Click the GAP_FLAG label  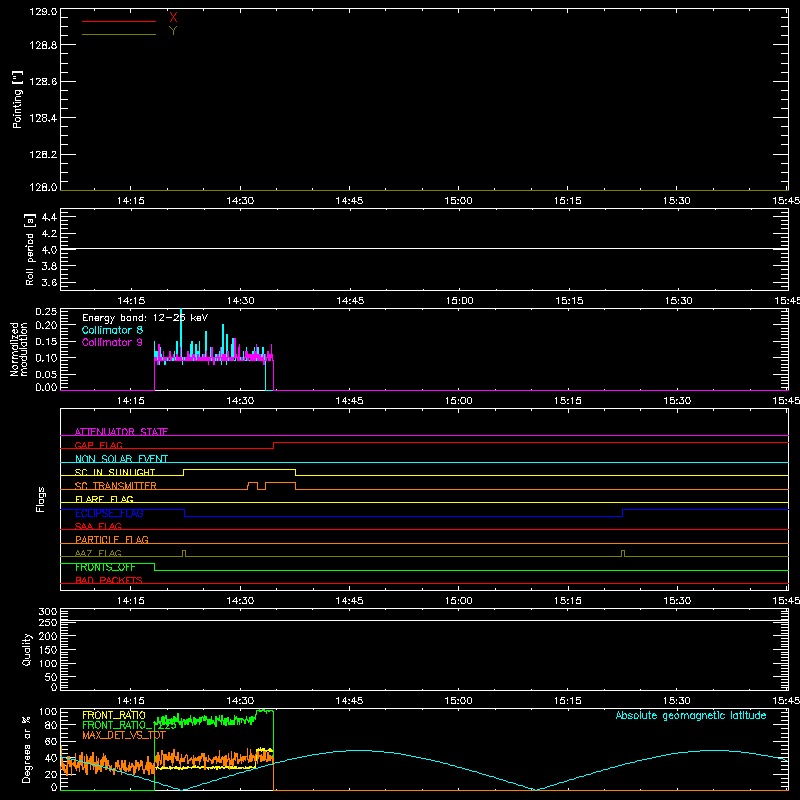(x=98, y=445)
